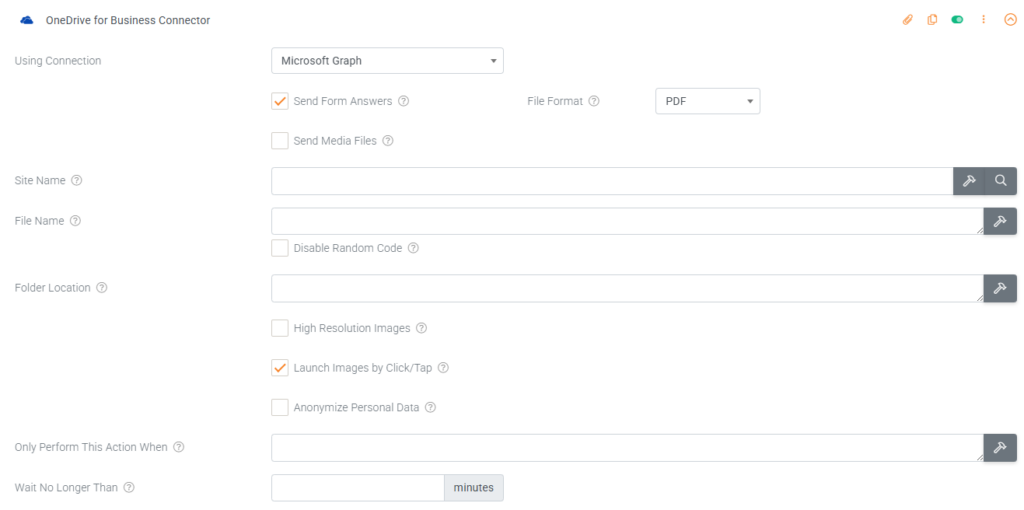The height and width of the screenshot is (510, 1024).
Task: Show help for Launch Images by Click/Tap
Action: (443, 368)
